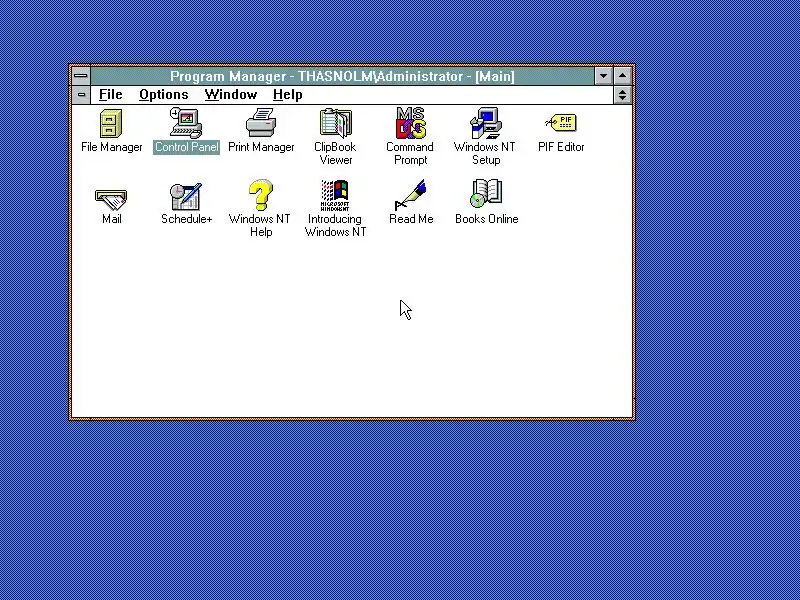Screen dimensions: 800x600
Task: Select the Books Online icon
Action: (x=486, y=194)
